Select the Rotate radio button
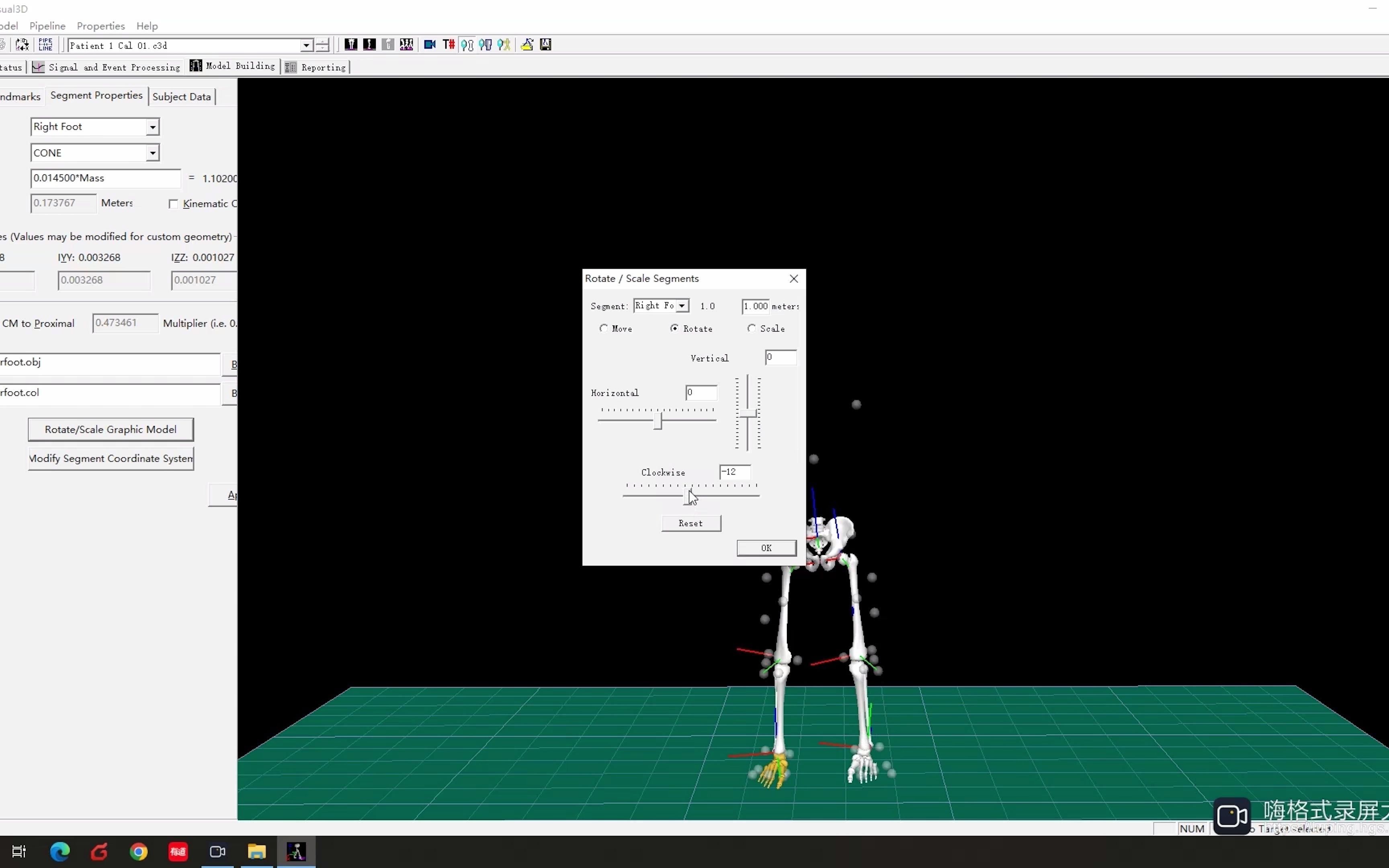1389x868 pixels. (x=674, y=328)
